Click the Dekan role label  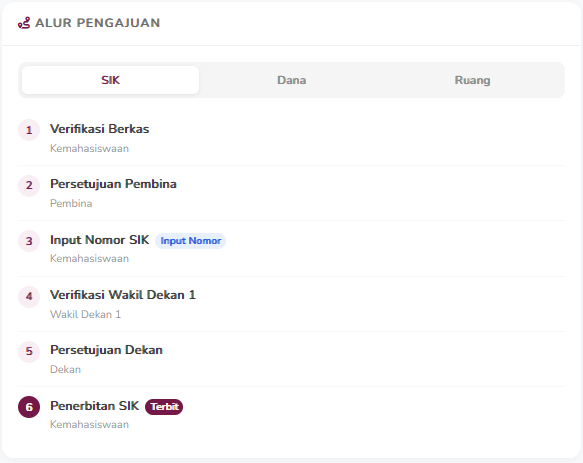(65, 369)
